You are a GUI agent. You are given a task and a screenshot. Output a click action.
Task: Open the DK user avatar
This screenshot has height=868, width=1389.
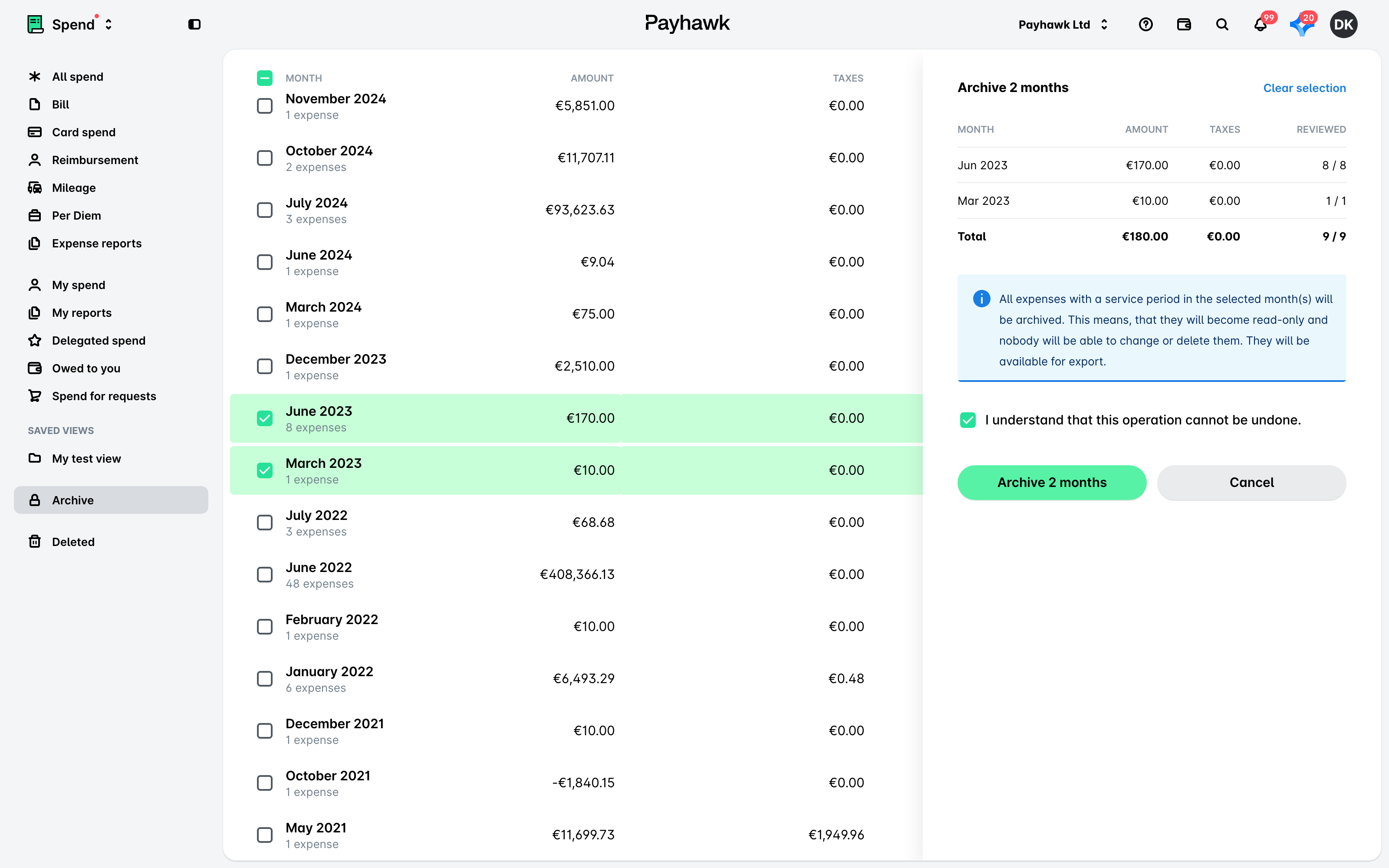[1343, 25]
